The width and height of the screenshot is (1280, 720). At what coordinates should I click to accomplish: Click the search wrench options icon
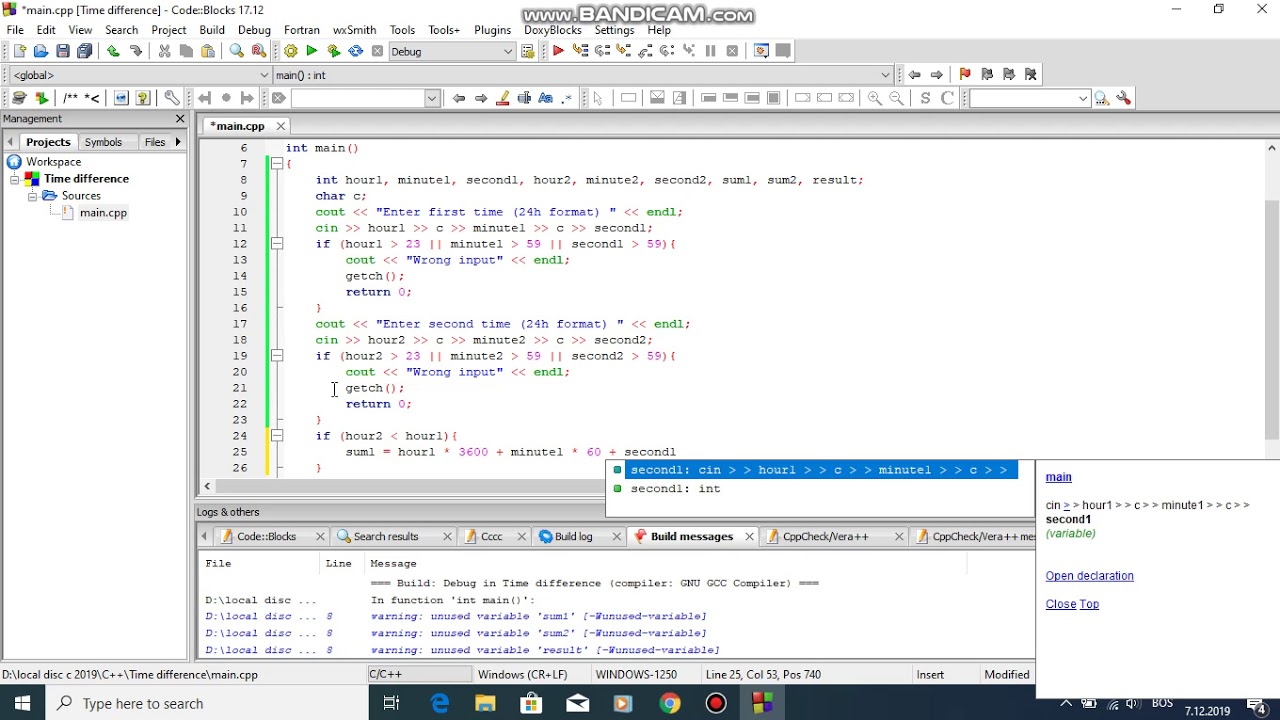[1123, 98]
